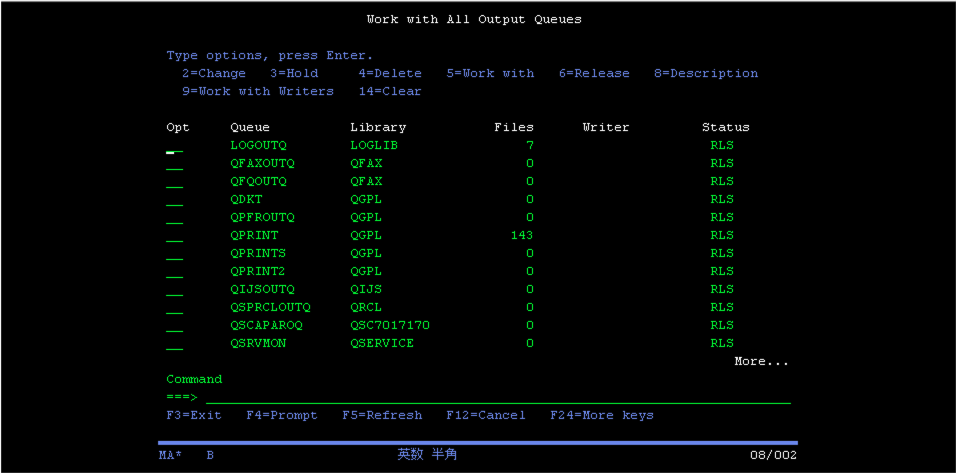This screenshot has height=473, width=956.
Task: Click the Opt field for QSPRCLOUTQ
Action: click(x=174, y=308)
